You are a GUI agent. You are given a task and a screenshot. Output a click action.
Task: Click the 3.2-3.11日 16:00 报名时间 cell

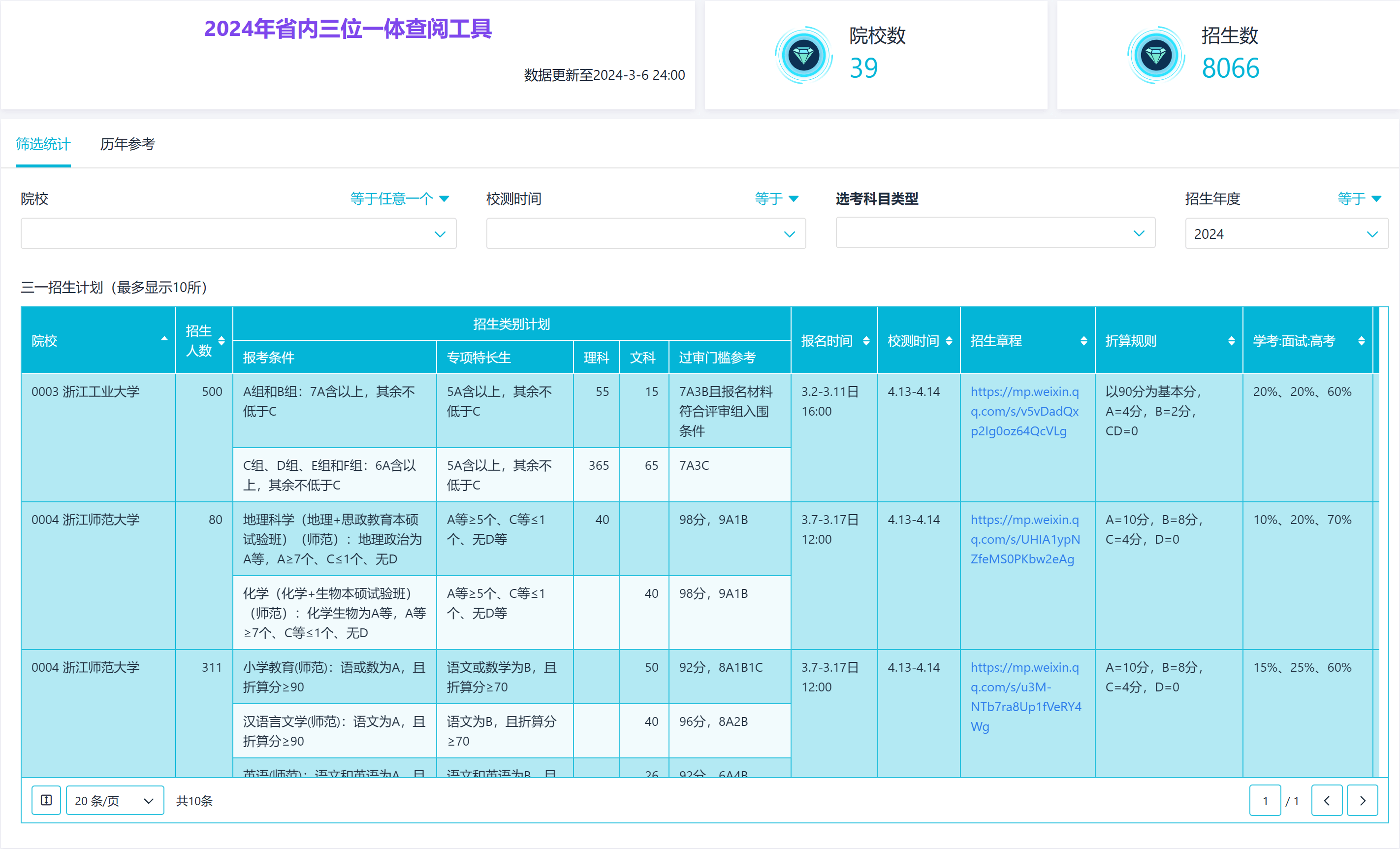(x=833, y=437)
